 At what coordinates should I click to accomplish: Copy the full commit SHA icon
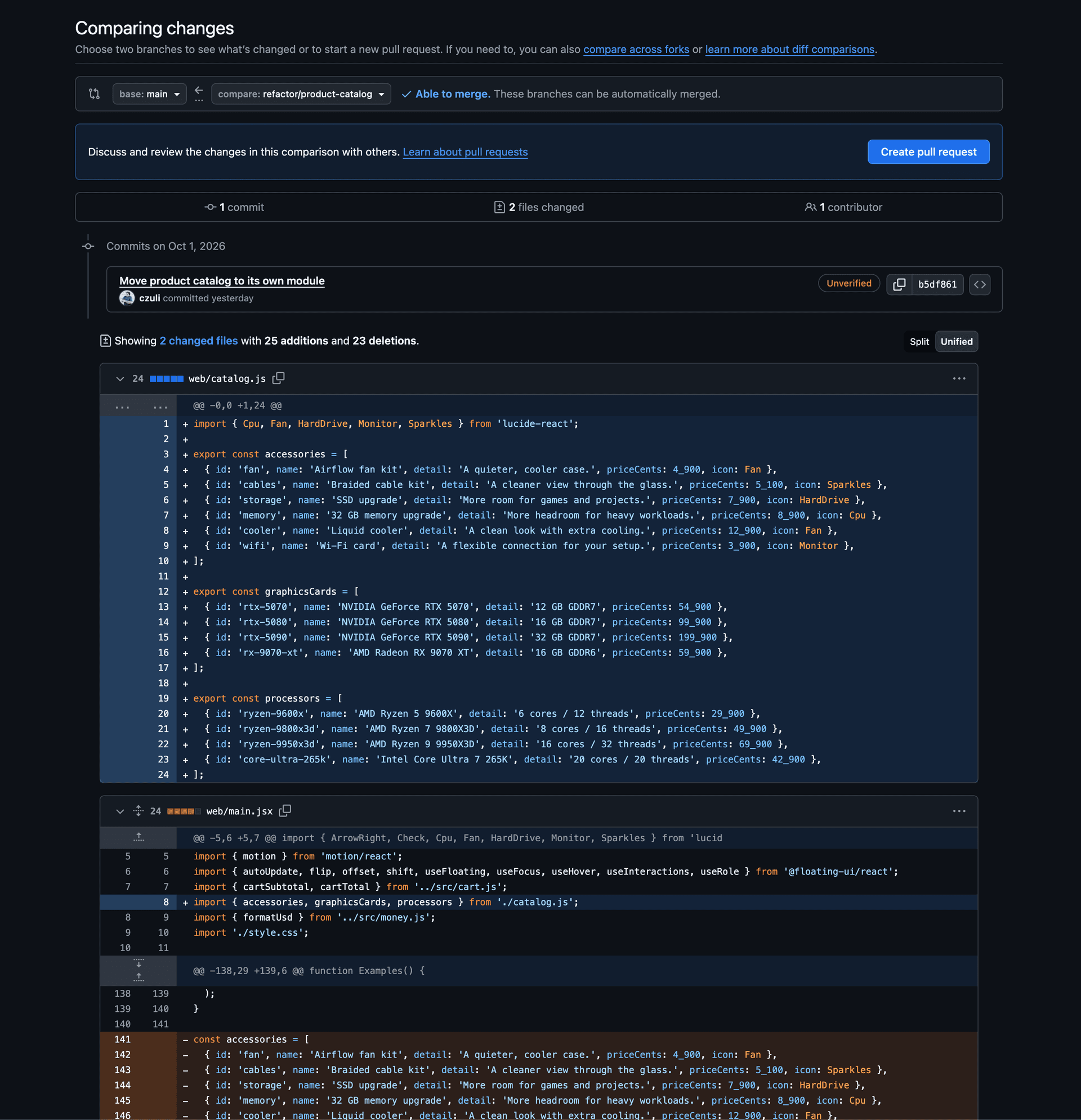click(899, 284)
